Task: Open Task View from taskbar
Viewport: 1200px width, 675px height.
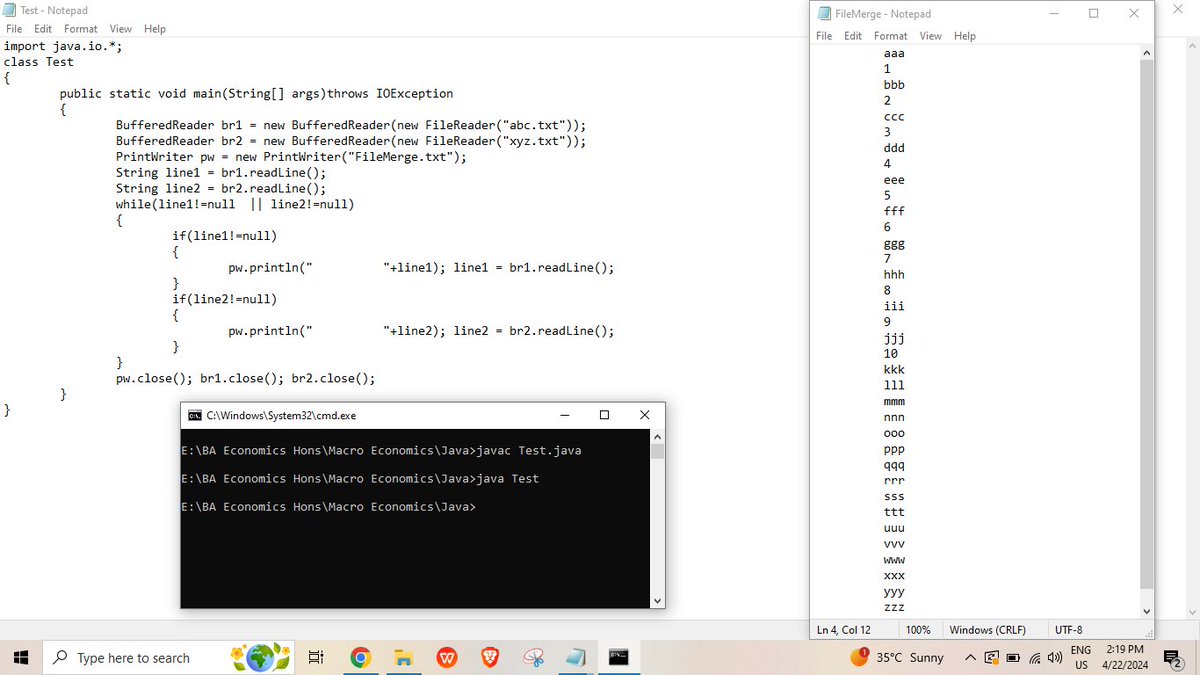Action: [x=316, y=657]
